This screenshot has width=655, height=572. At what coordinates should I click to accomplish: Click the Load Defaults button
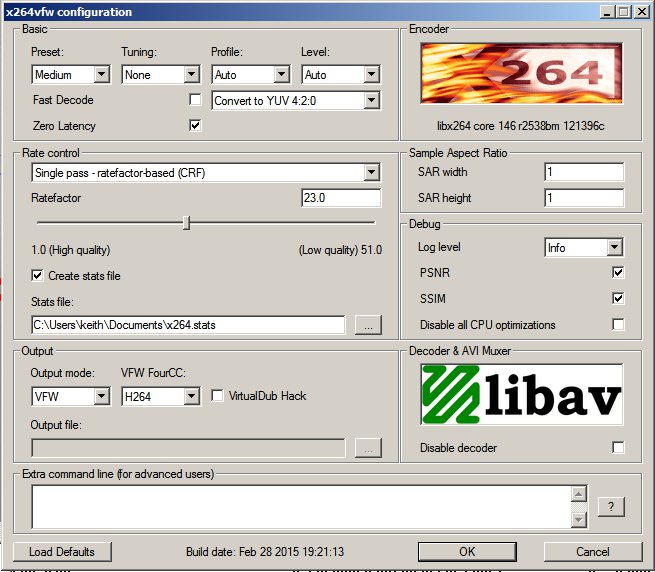coord(62,552)
